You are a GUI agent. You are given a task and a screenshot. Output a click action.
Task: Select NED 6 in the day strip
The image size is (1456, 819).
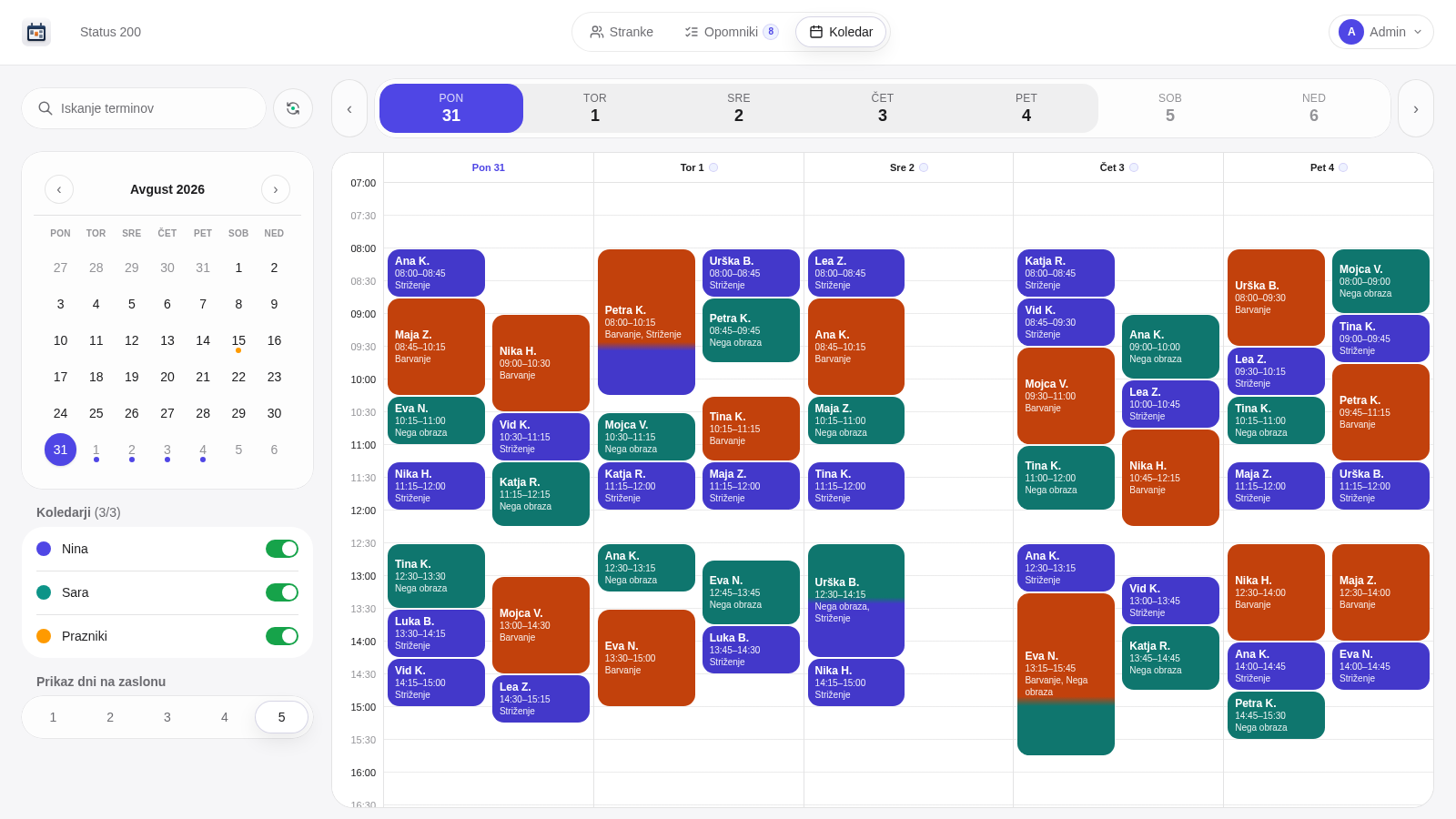coord(1314,108)
